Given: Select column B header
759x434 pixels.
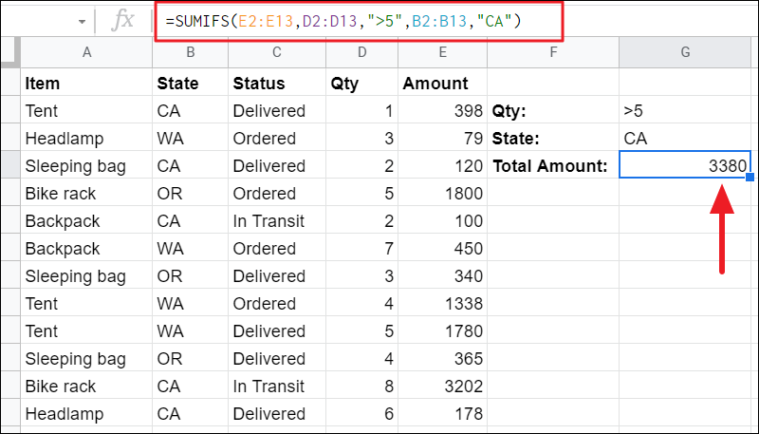Looking at the screenshot, I should coord(187,52).
